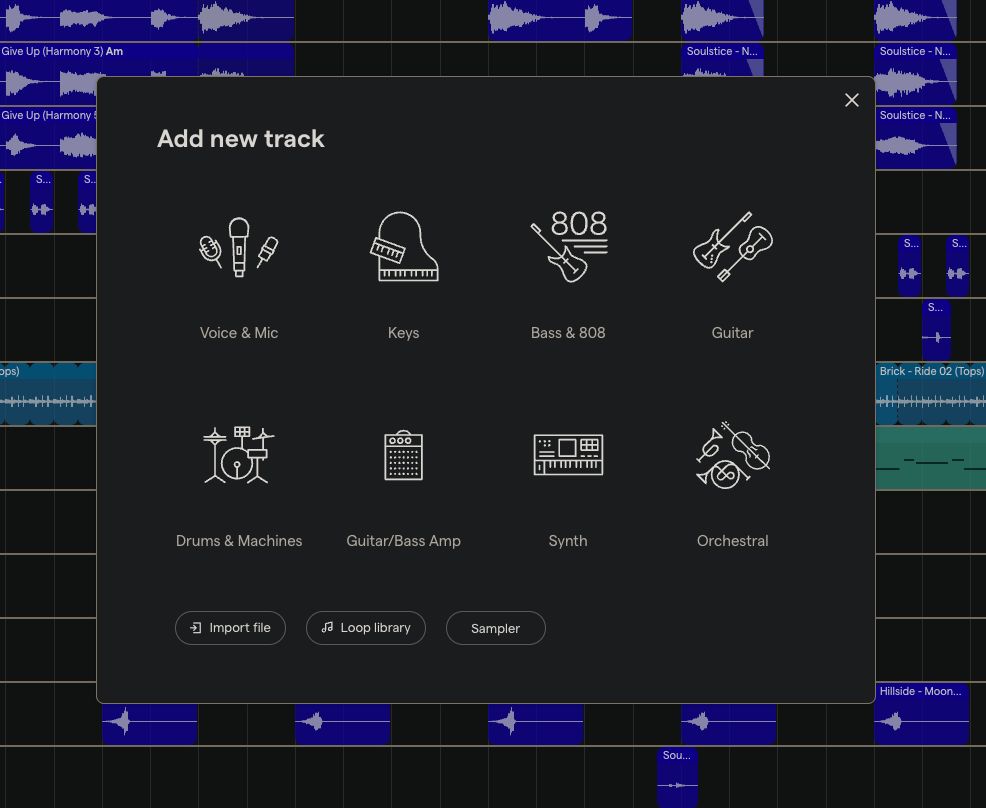Click the import arrow icon on Import file
Image resolution: width=986 pixels, height=808 pixels.
click(195, 627)
